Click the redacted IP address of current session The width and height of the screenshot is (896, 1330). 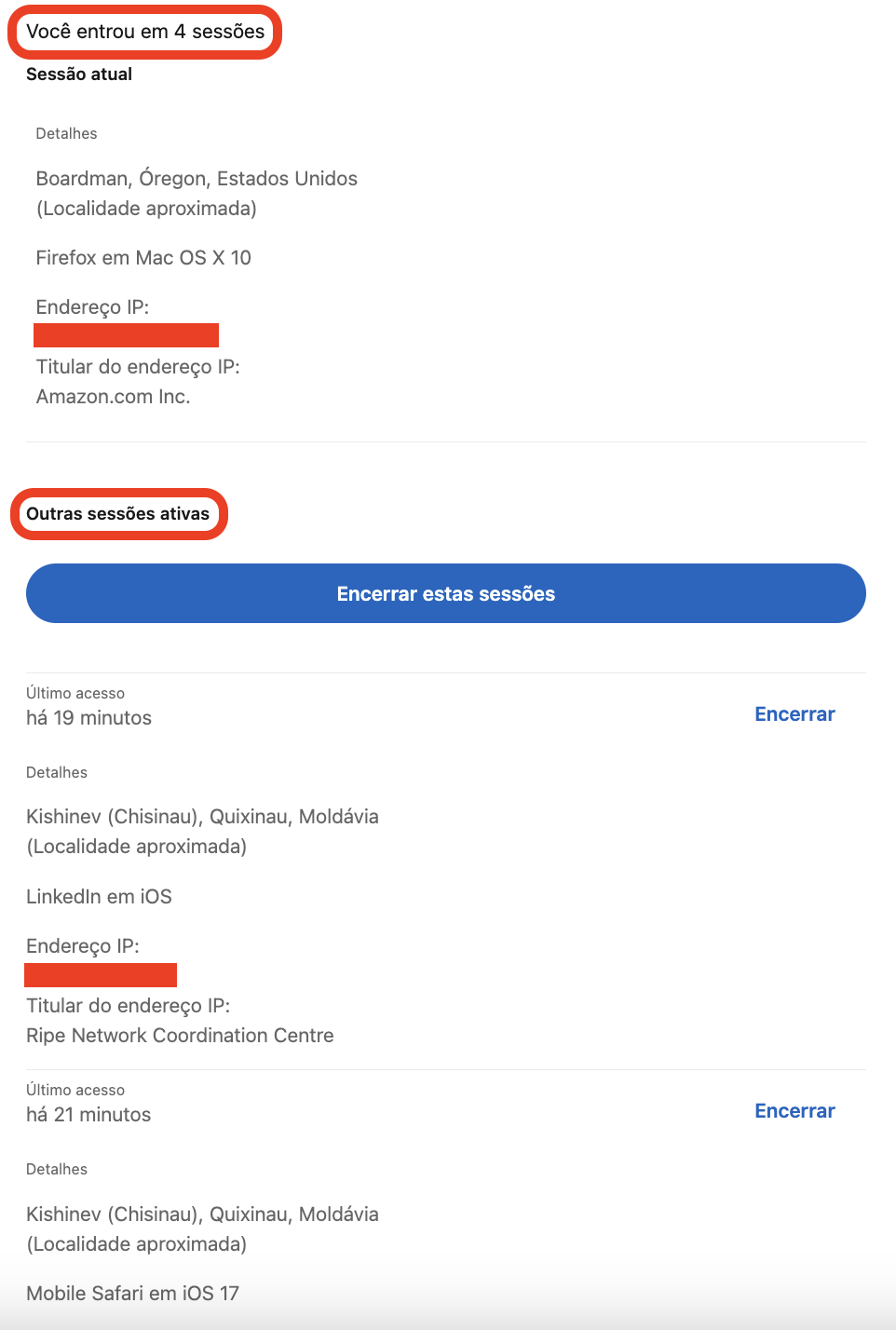click(x=126, y=335)
